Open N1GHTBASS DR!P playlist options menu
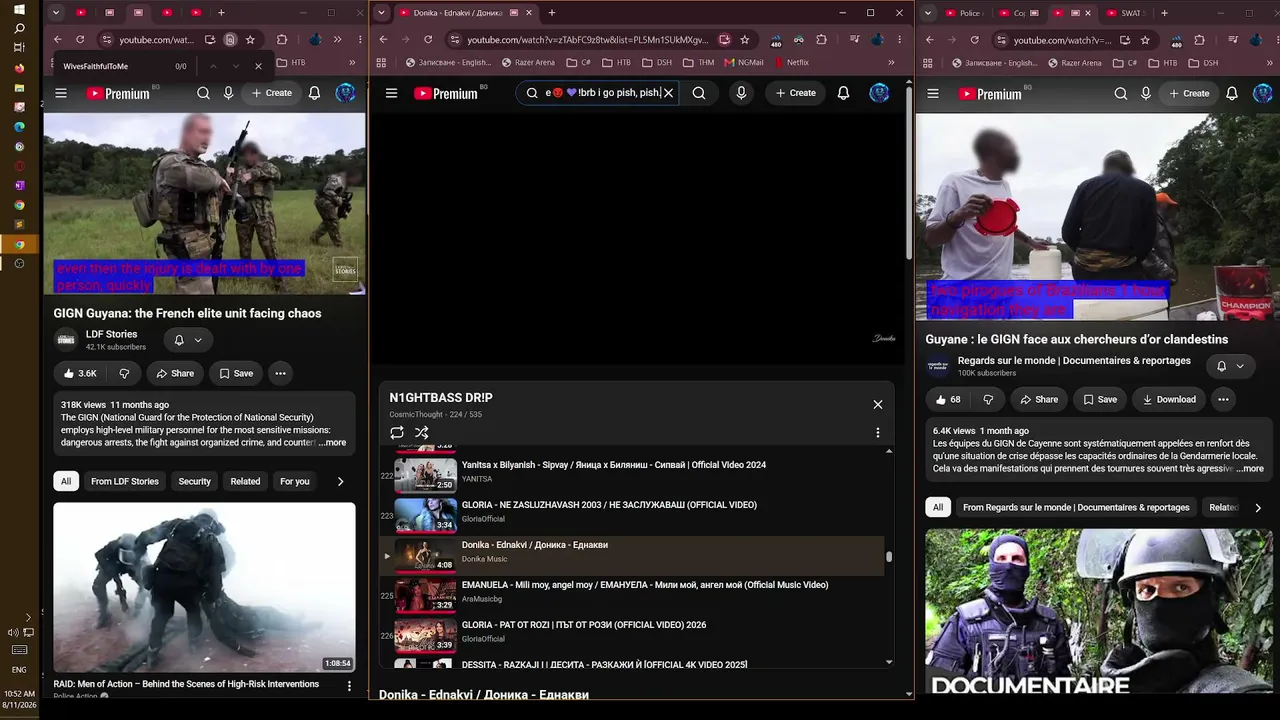The width and height of the screenshot is (1280, 720). click(x=878, y=433)
